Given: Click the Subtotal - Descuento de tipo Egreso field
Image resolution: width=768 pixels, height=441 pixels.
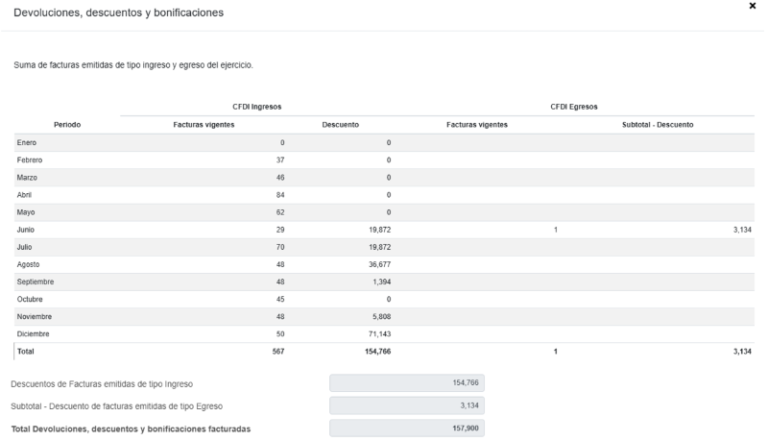Looking at the screenshot, I should [407, 405].
